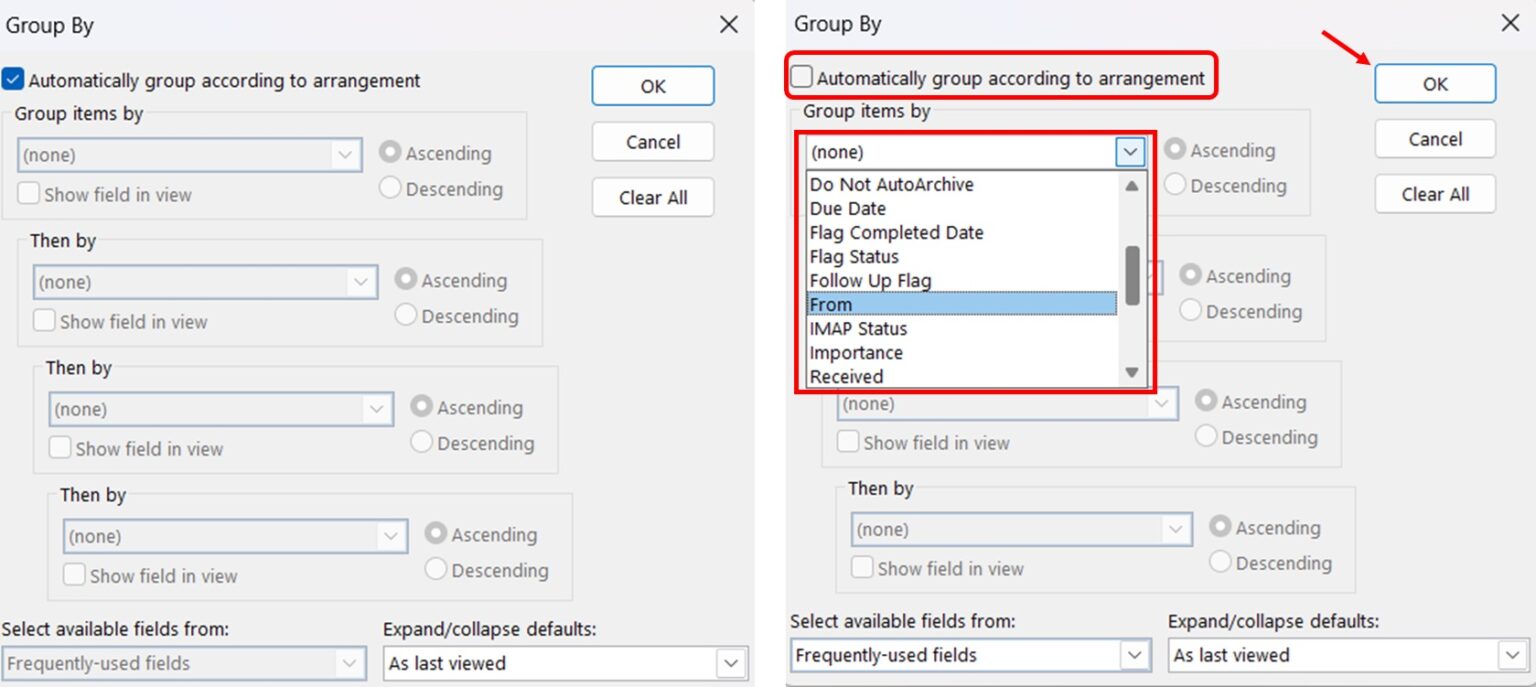Confirm with OK in the right Group By dialog
Viewport: 1536px width, 687px height.
click(1435, 84)
